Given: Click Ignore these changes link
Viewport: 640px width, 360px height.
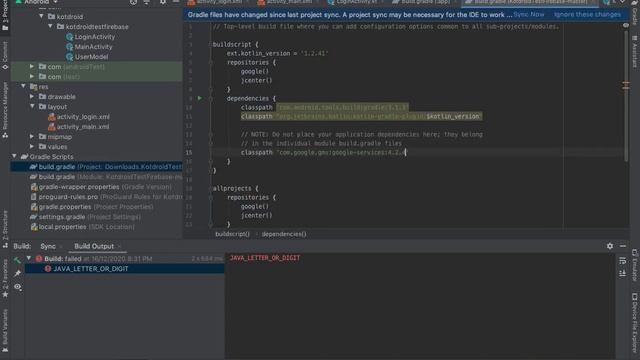Looking at the screenshot, I should click(587, 15).
